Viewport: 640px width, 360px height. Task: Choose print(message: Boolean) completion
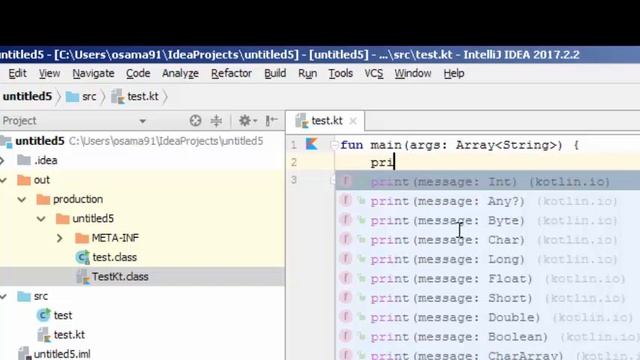click(x=488, y=337)
